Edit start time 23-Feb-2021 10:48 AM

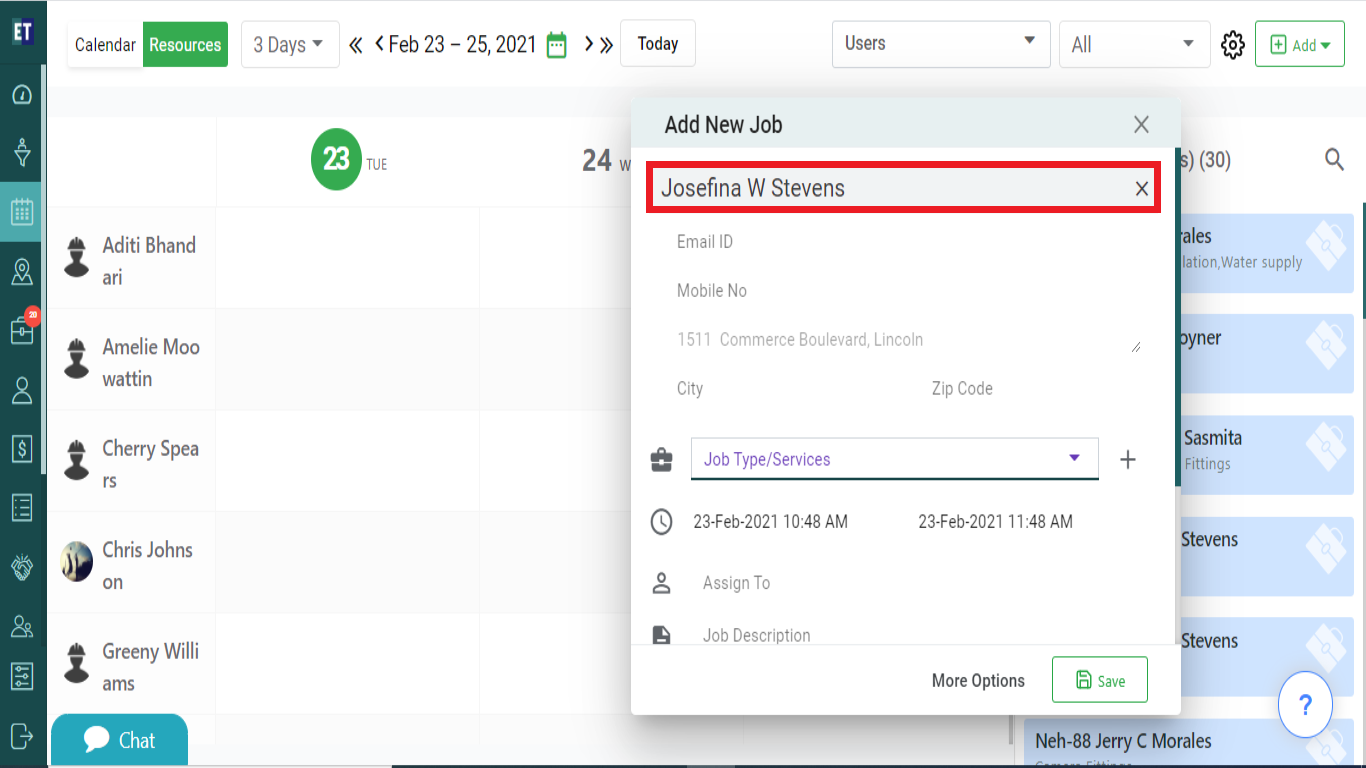[x=771, y=521]
